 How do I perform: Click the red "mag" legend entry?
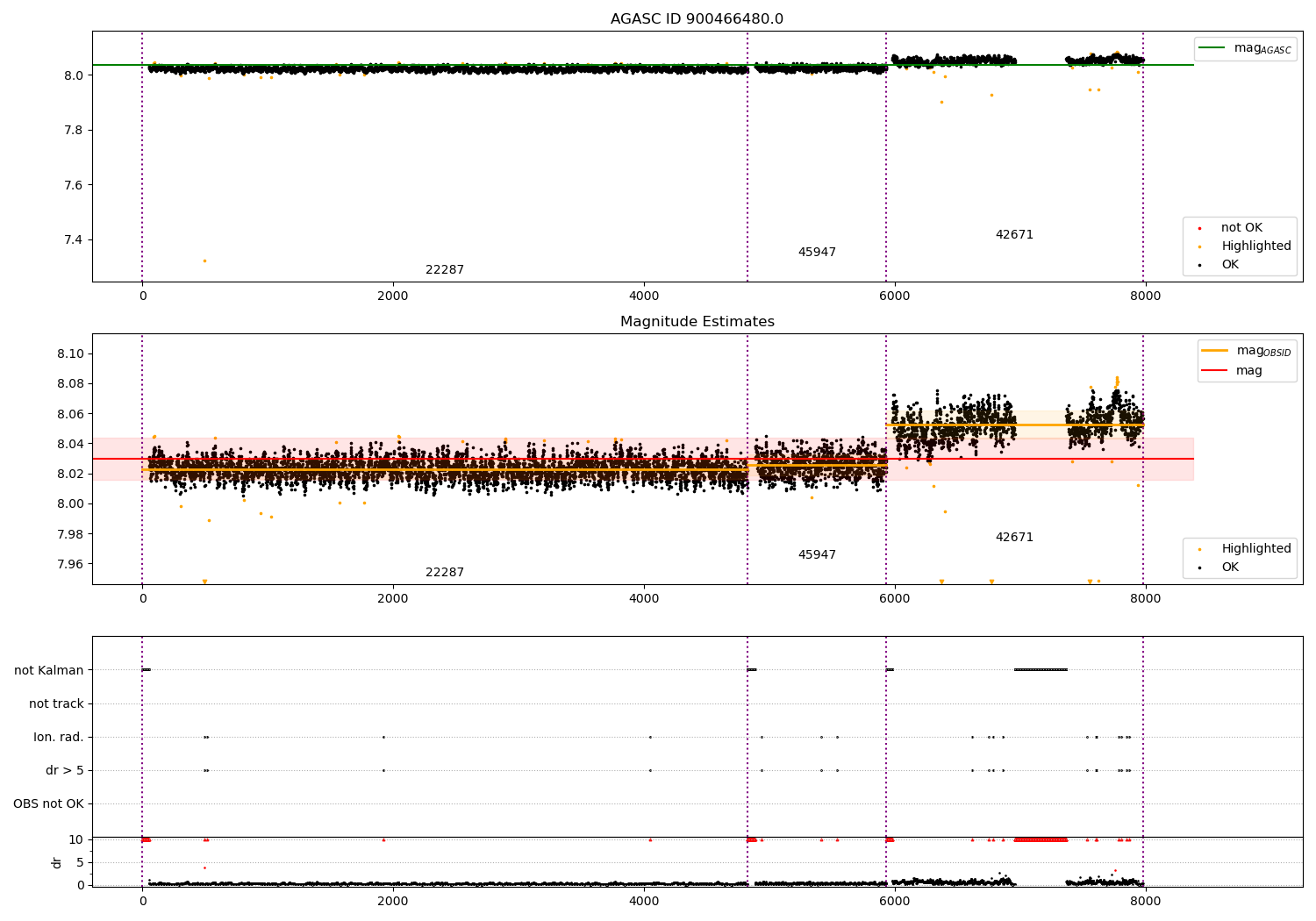tap(1234, 371)
